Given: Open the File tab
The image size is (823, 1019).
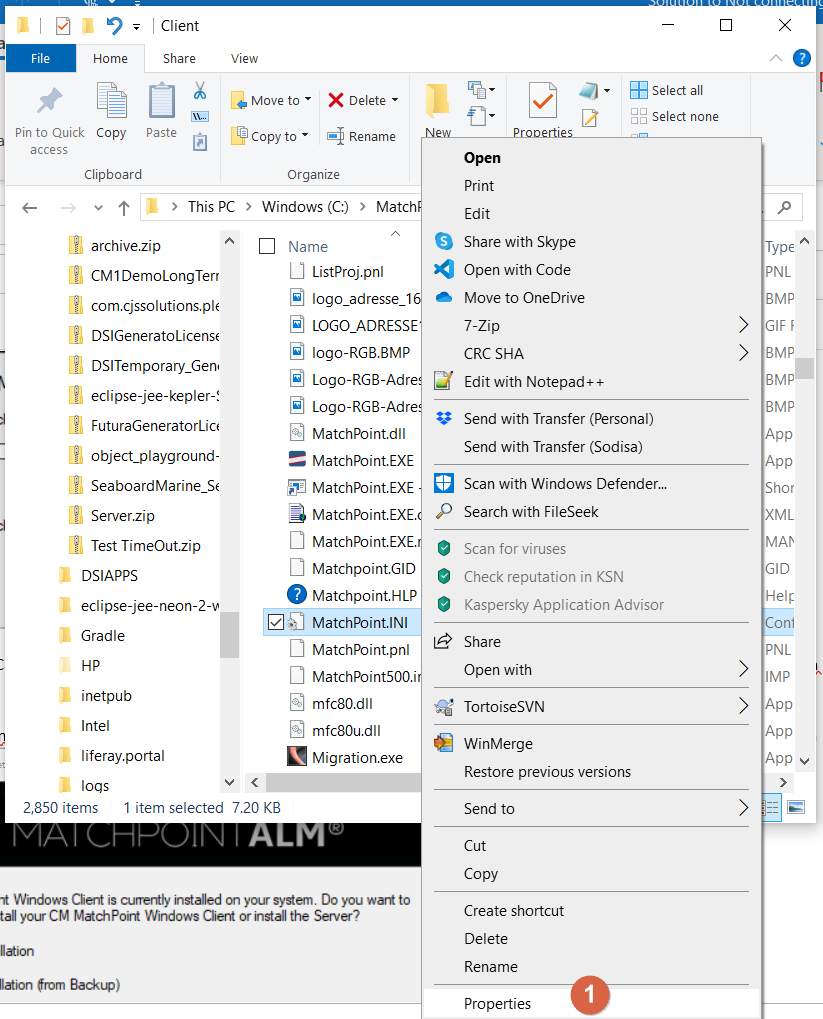Looking at the screenshot, I should [40, 58].
